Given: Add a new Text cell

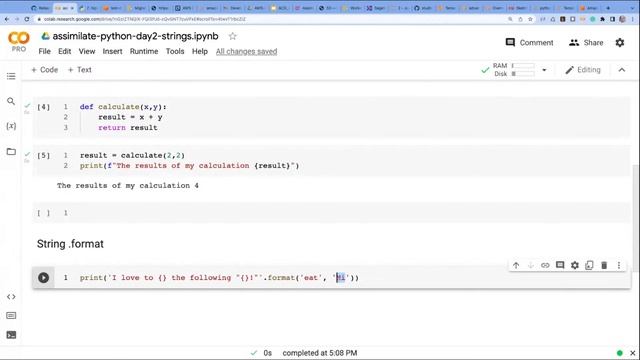Looking at the screenshot, I should click(x=80, y=70).
